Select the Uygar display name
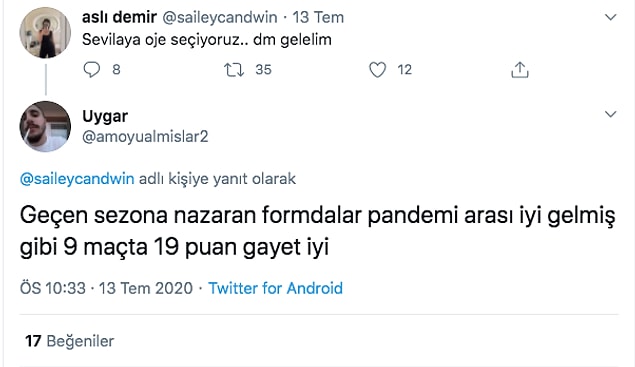This screenshot has width=635, height=367. coord(105,117)
